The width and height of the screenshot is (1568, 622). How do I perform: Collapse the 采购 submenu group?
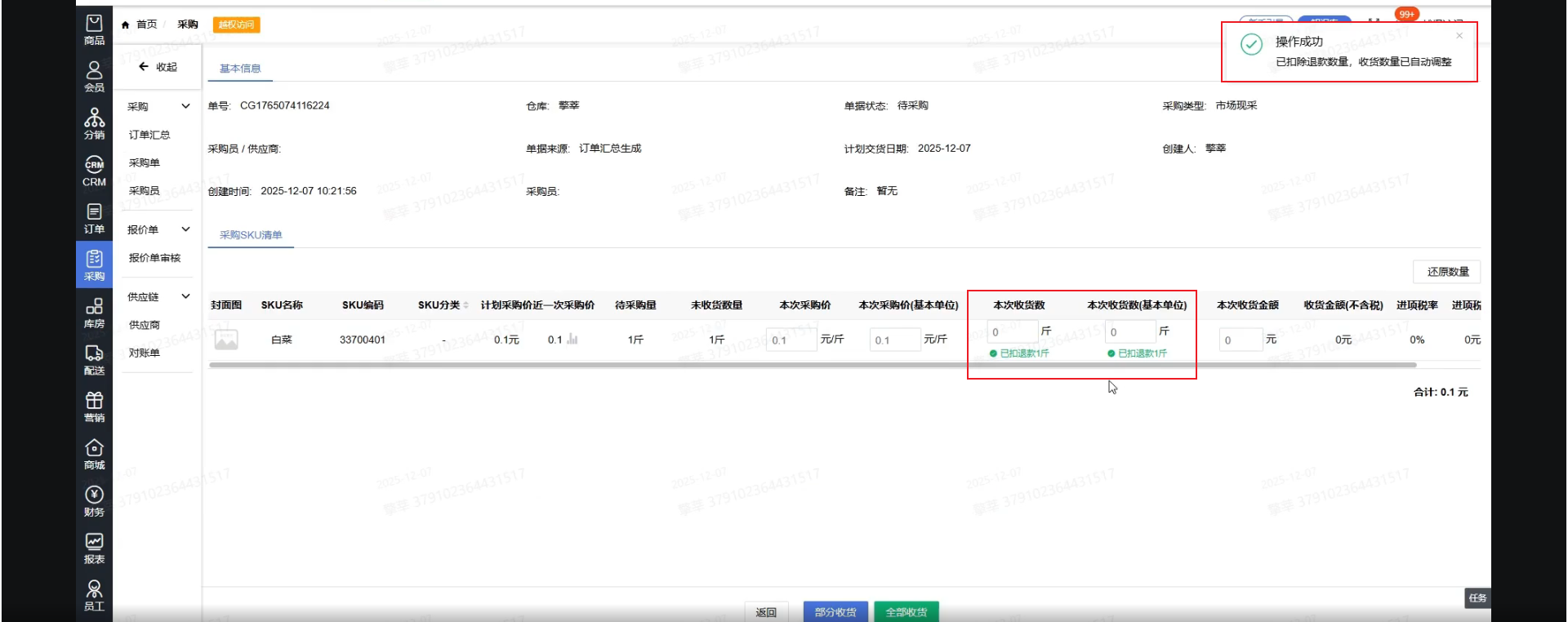pos(185,107)
